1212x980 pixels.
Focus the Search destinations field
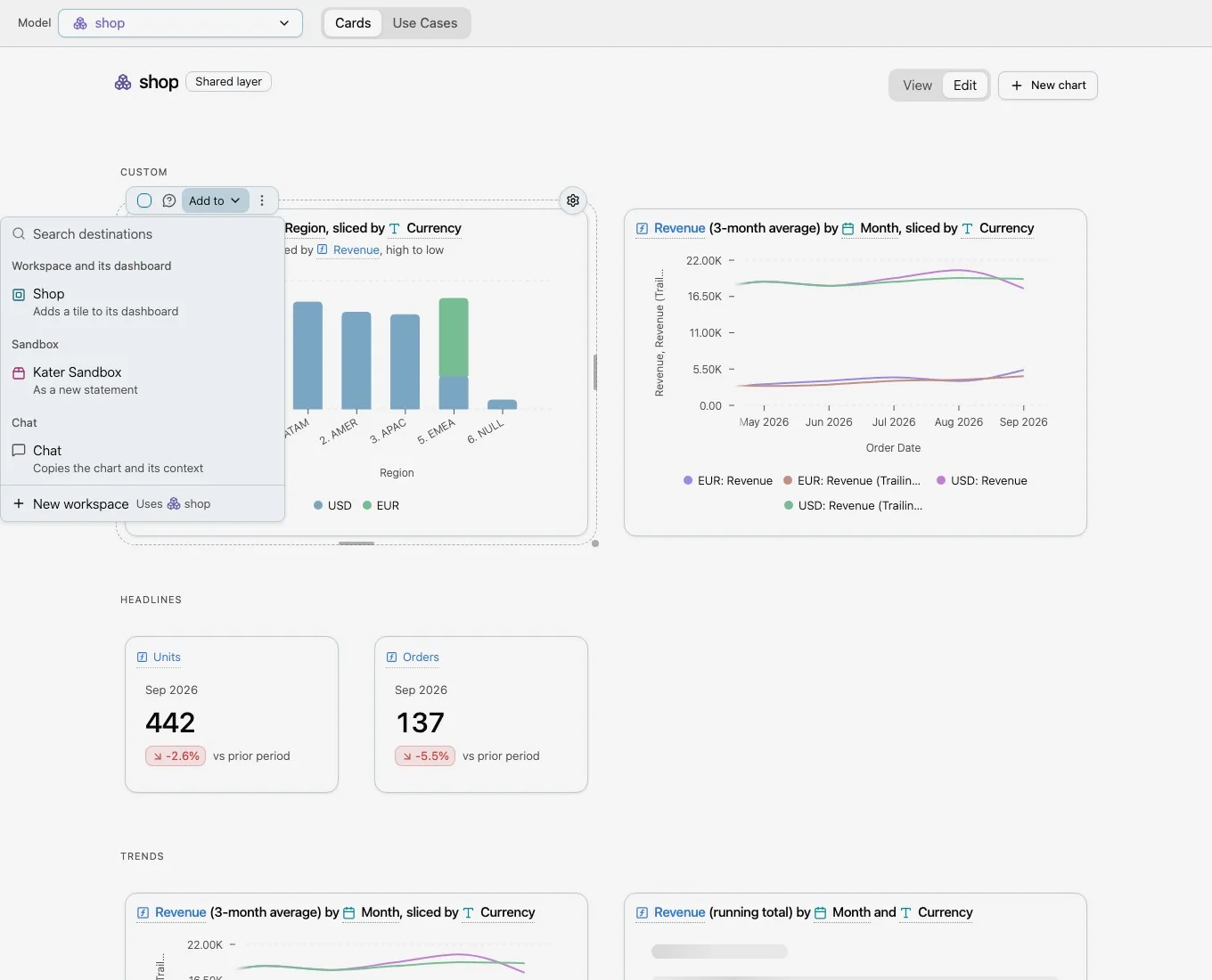click(x=143, y=233)
